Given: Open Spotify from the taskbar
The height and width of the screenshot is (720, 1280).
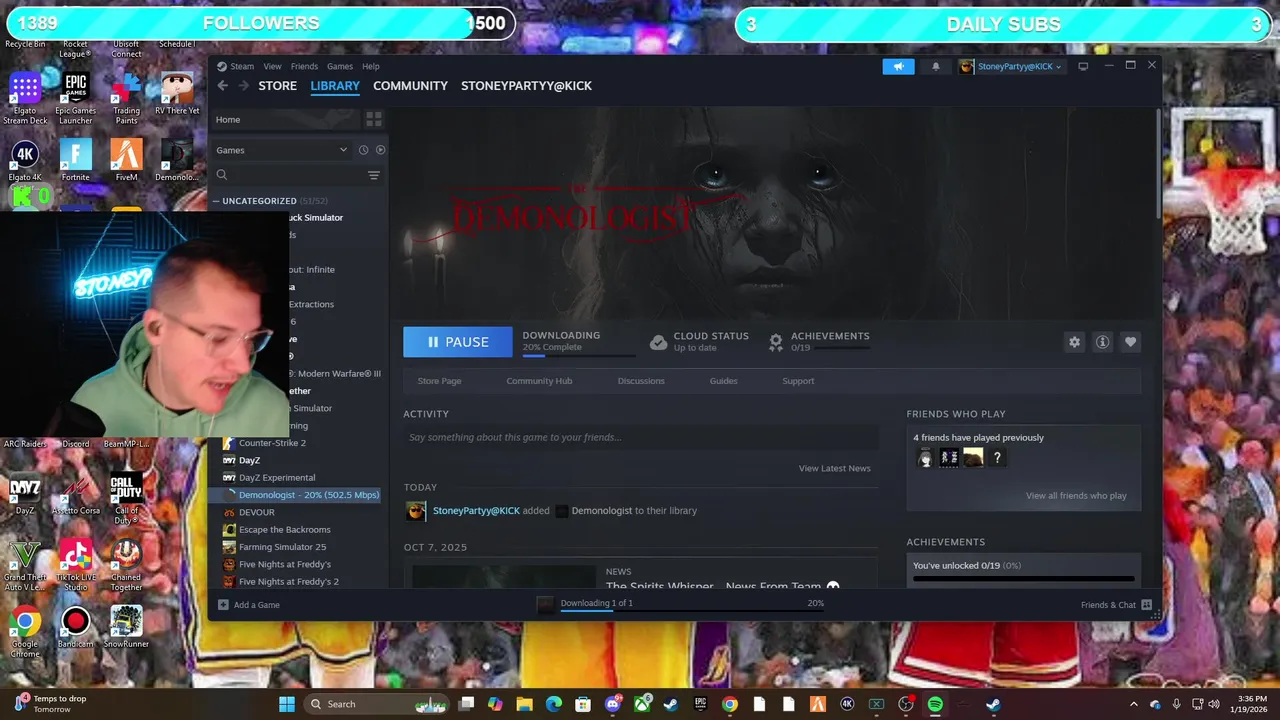Looking at the screenshot, I should [935, 704].
